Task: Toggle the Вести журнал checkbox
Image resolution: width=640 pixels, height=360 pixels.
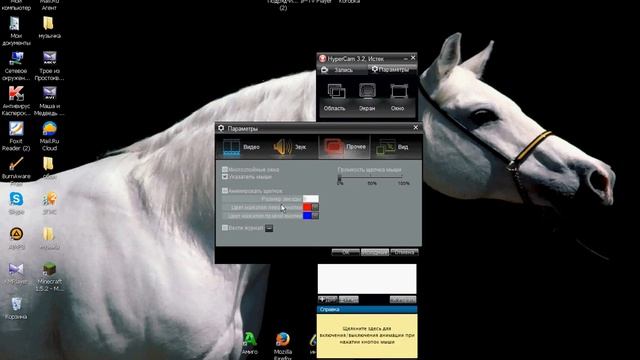Action: pos(224,228)
